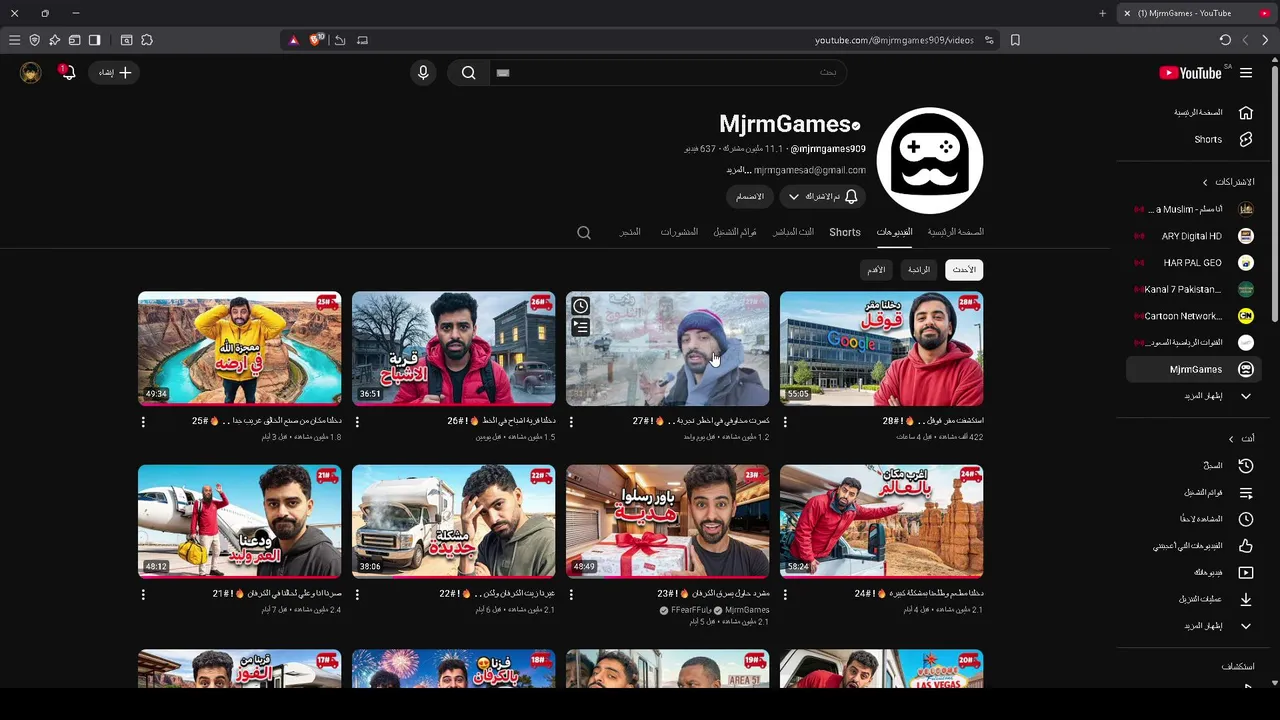Viewport: 1280px width, 720px height.
Task: Click the Watch Later clock on video #27
Action: pyautogui.click(x=580, y=306)
